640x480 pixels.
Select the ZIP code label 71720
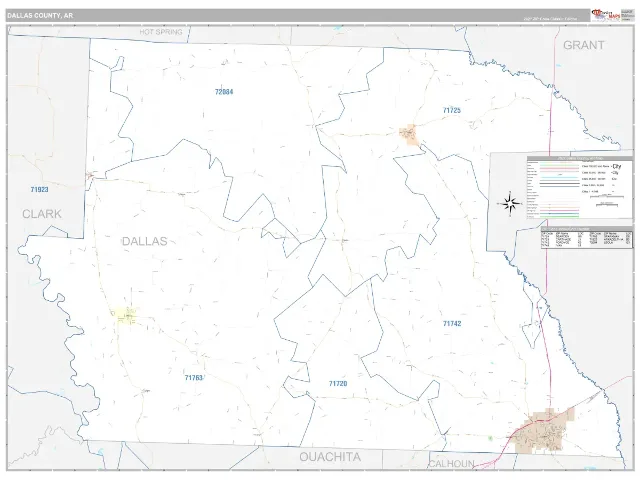(x=338, y=383)
